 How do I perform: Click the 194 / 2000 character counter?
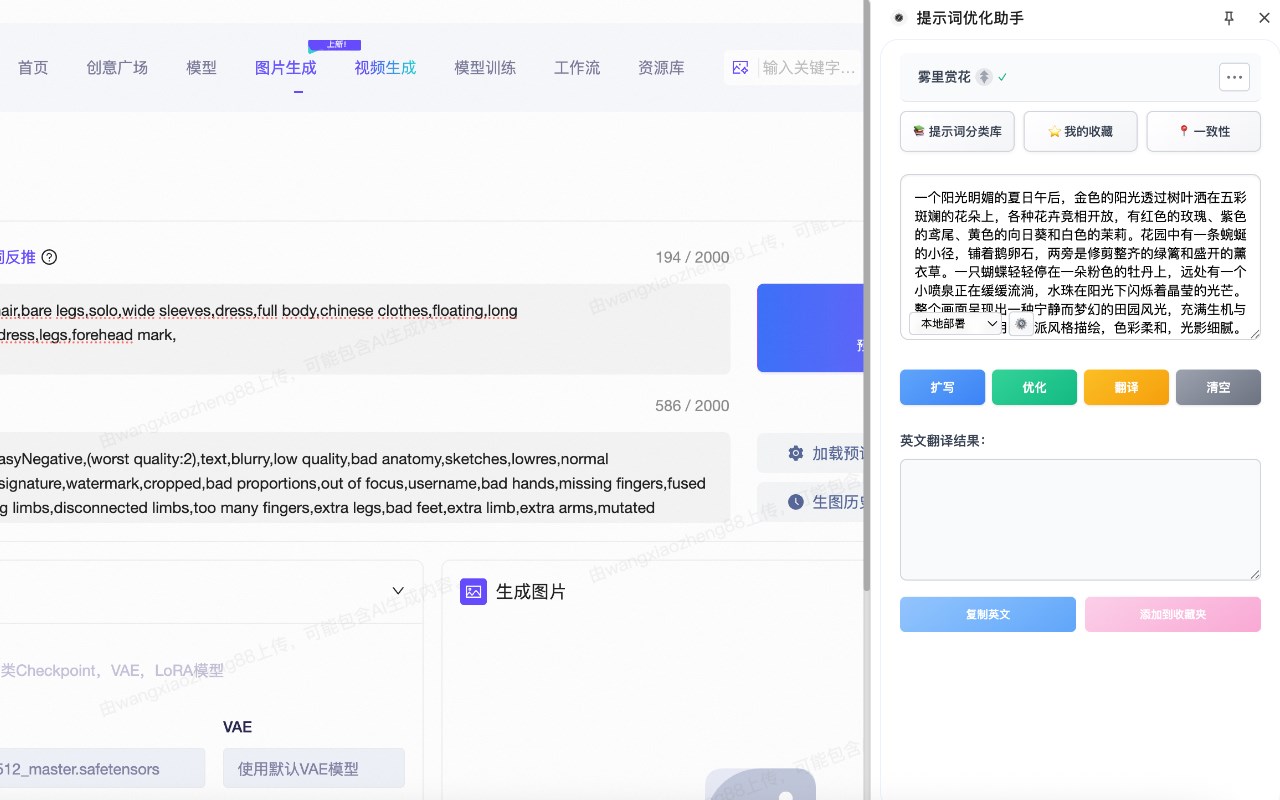coord(692,257)
